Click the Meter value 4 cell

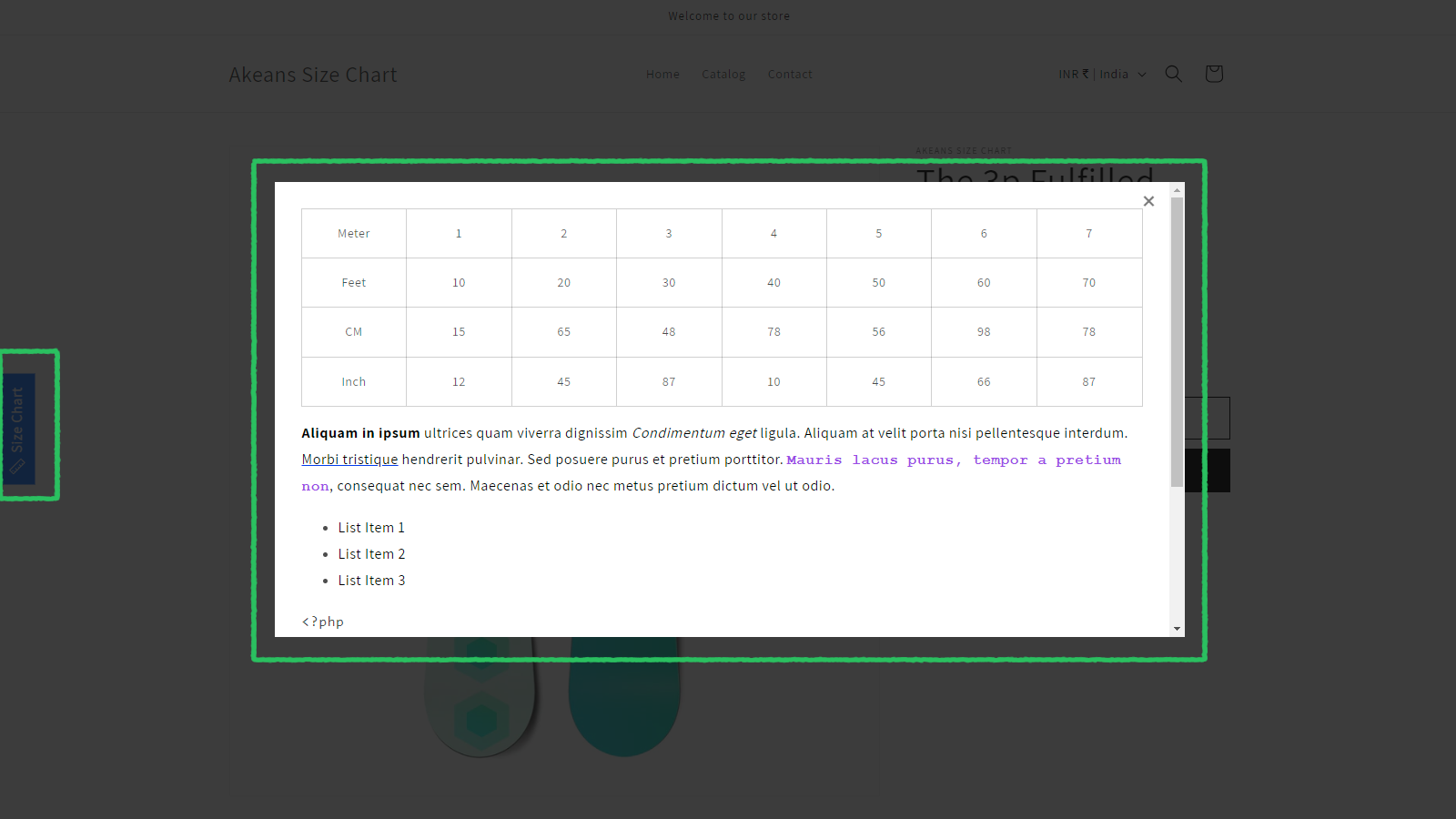click(x=773, y=234)
